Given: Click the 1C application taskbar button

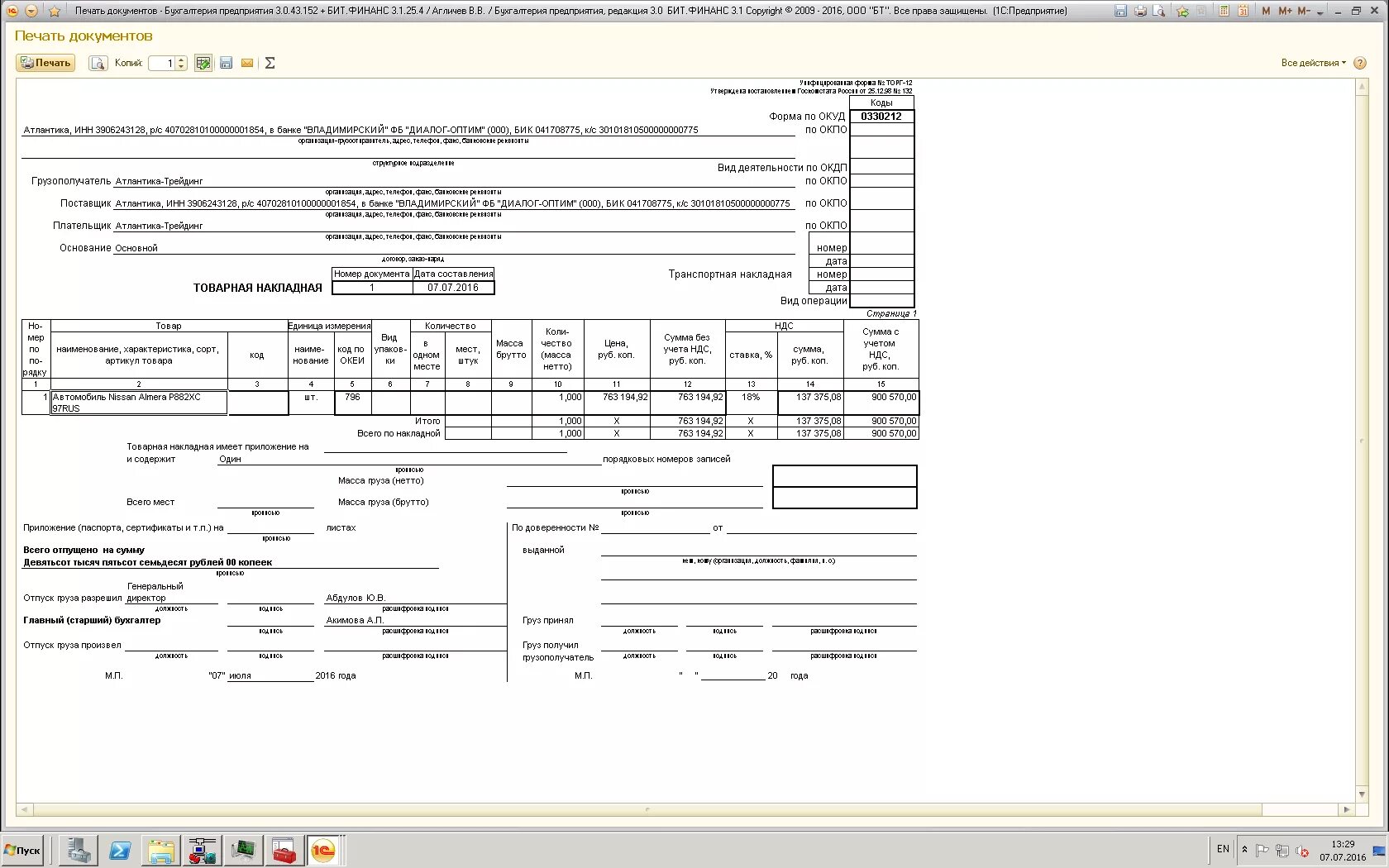Looking at the screenshot, I should coord(324,850).
